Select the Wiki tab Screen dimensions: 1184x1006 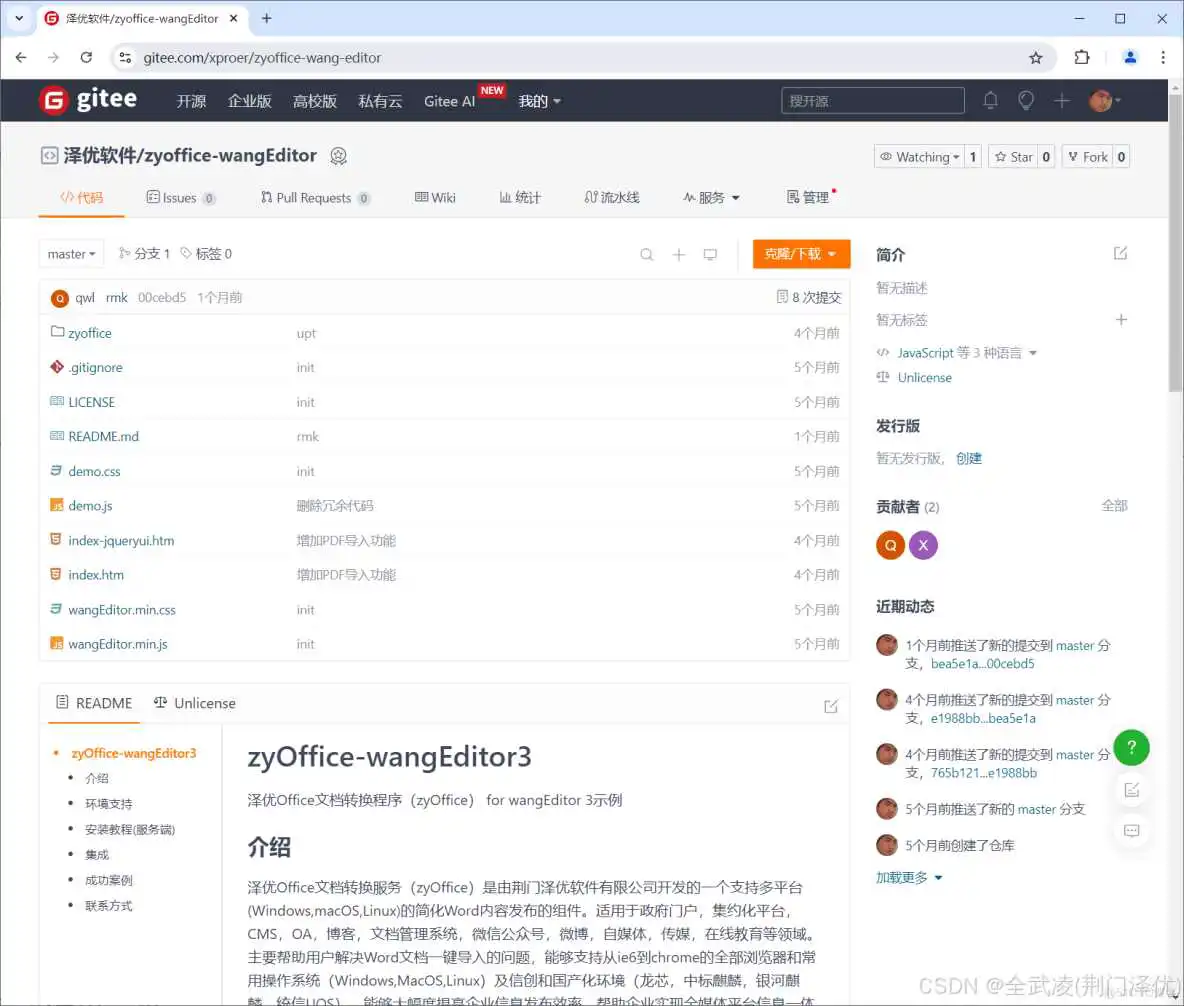435,197
